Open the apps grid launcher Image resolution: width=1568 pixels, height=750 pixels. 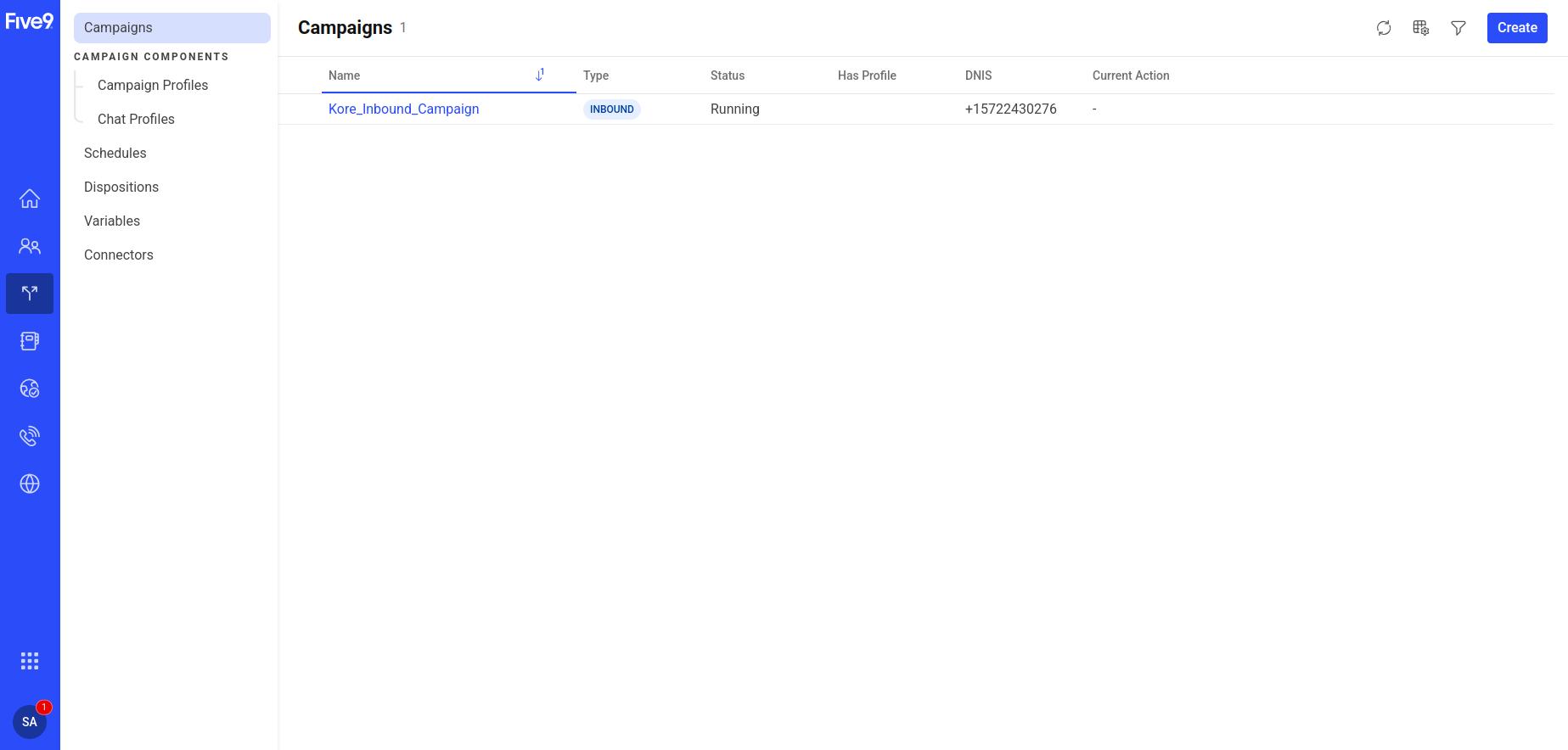(30, 661)
